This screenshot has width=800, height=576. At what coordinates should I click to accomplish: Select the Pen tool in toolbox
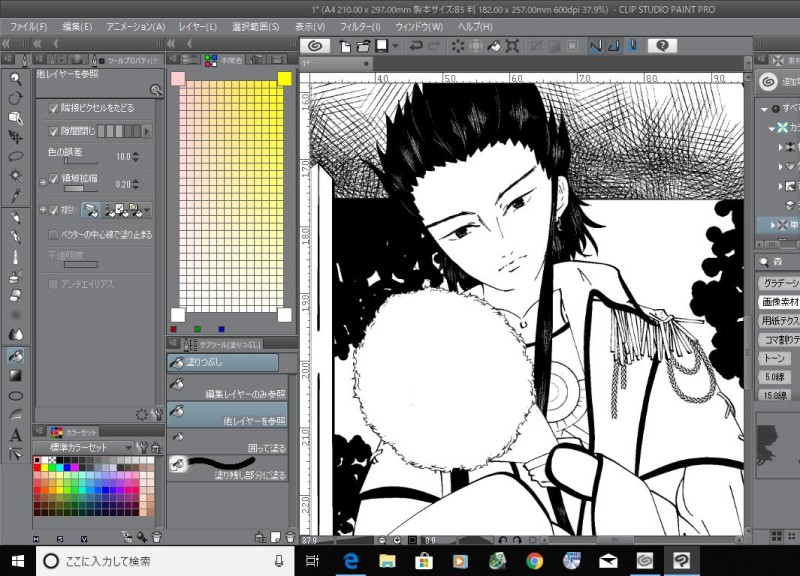(x=16, y=218)
